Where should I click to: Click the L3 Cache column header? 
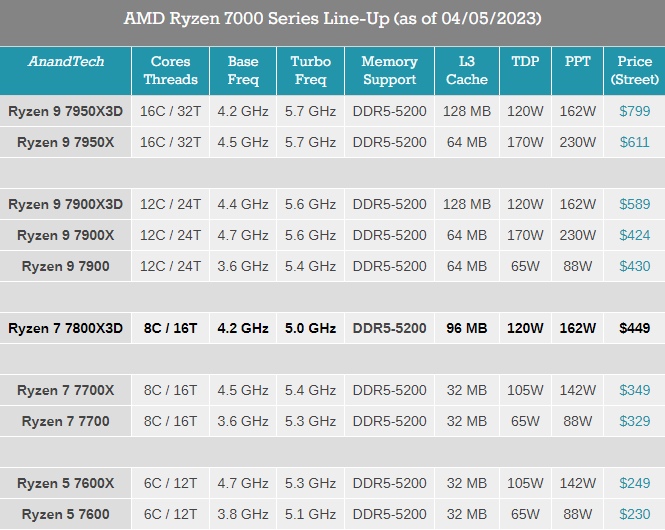click(x=466, y=71)
